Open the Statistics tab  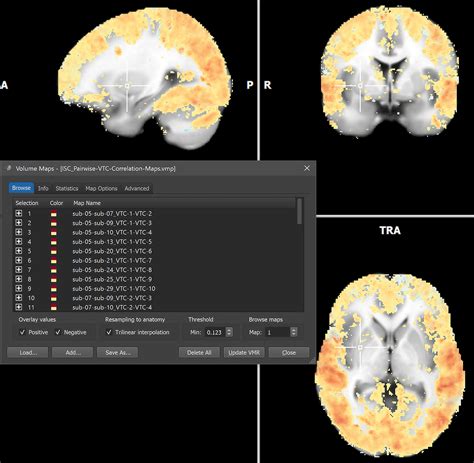pos(67,188)
